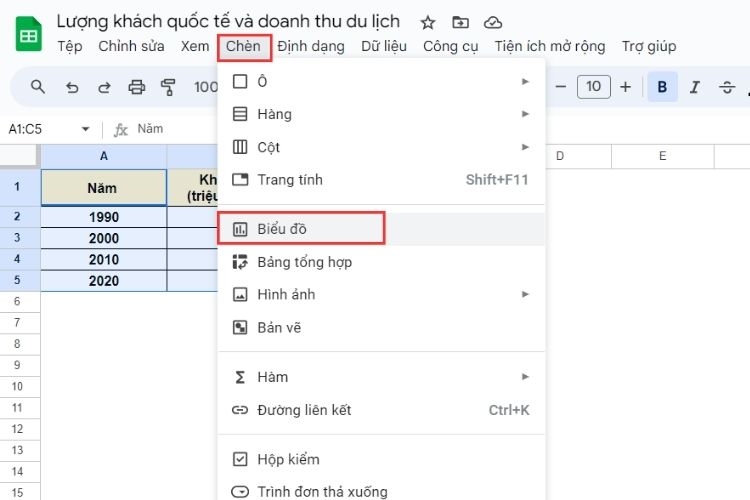Screen dimensions: 750x500
Task: Select row 1 header
Action: (x=18, y=187)
